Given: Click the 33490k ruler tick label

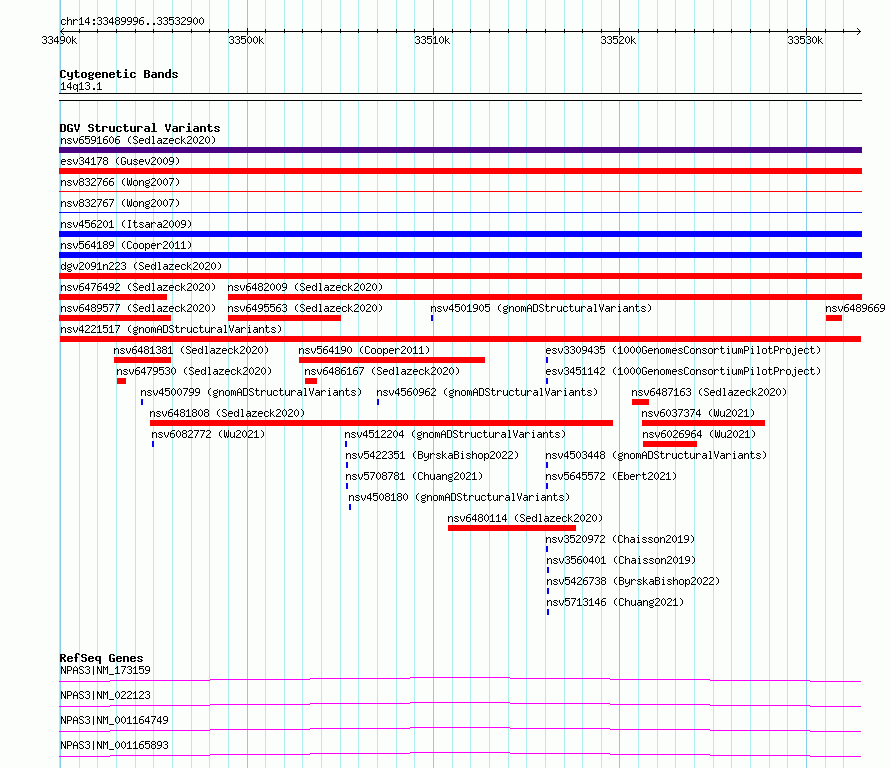Looking at the screenshot, I should coord(60,40).
